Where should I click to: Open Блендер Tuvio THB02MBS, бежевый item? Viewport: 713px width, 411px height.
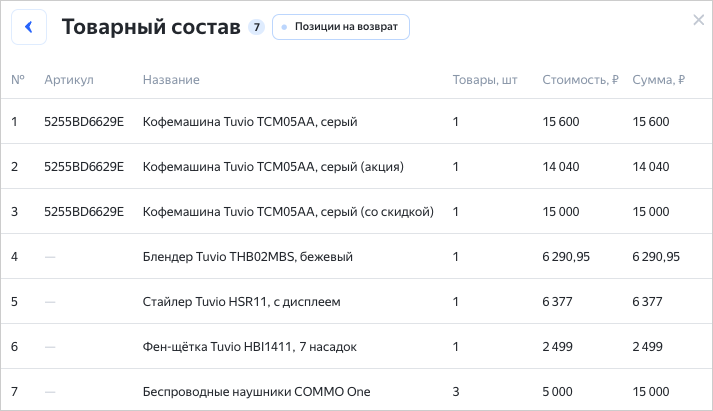[247, 257]
